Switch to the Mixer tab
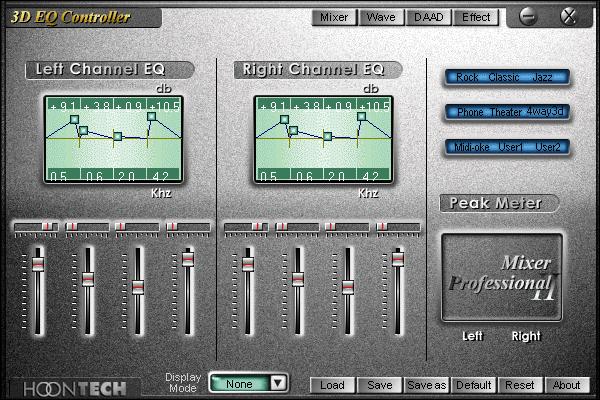 coord(334,18)
